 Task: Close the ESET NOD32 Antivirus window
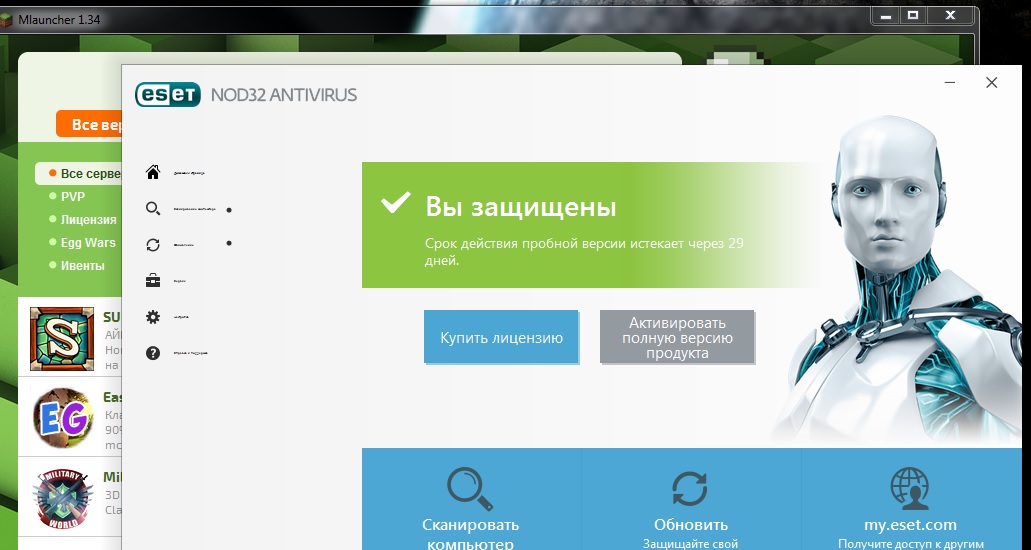tap(992, 83)
